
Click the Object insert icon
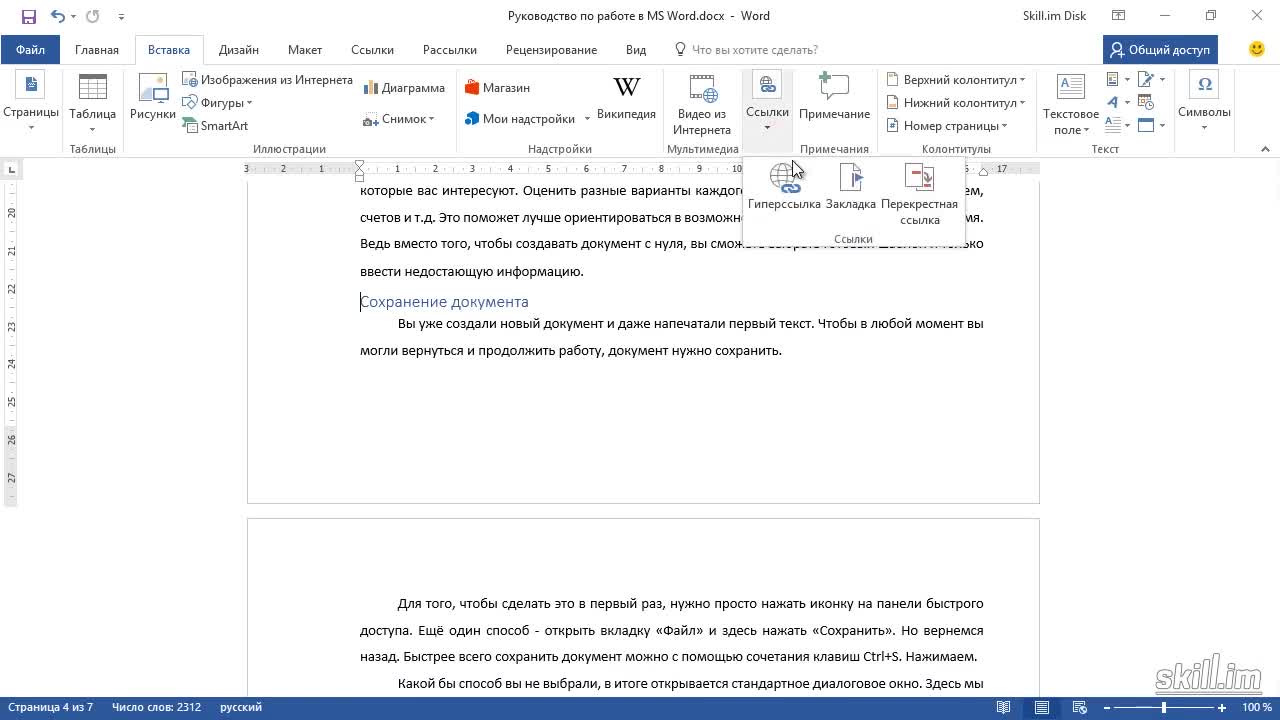pyautogui.click(x=1146, y=125)
